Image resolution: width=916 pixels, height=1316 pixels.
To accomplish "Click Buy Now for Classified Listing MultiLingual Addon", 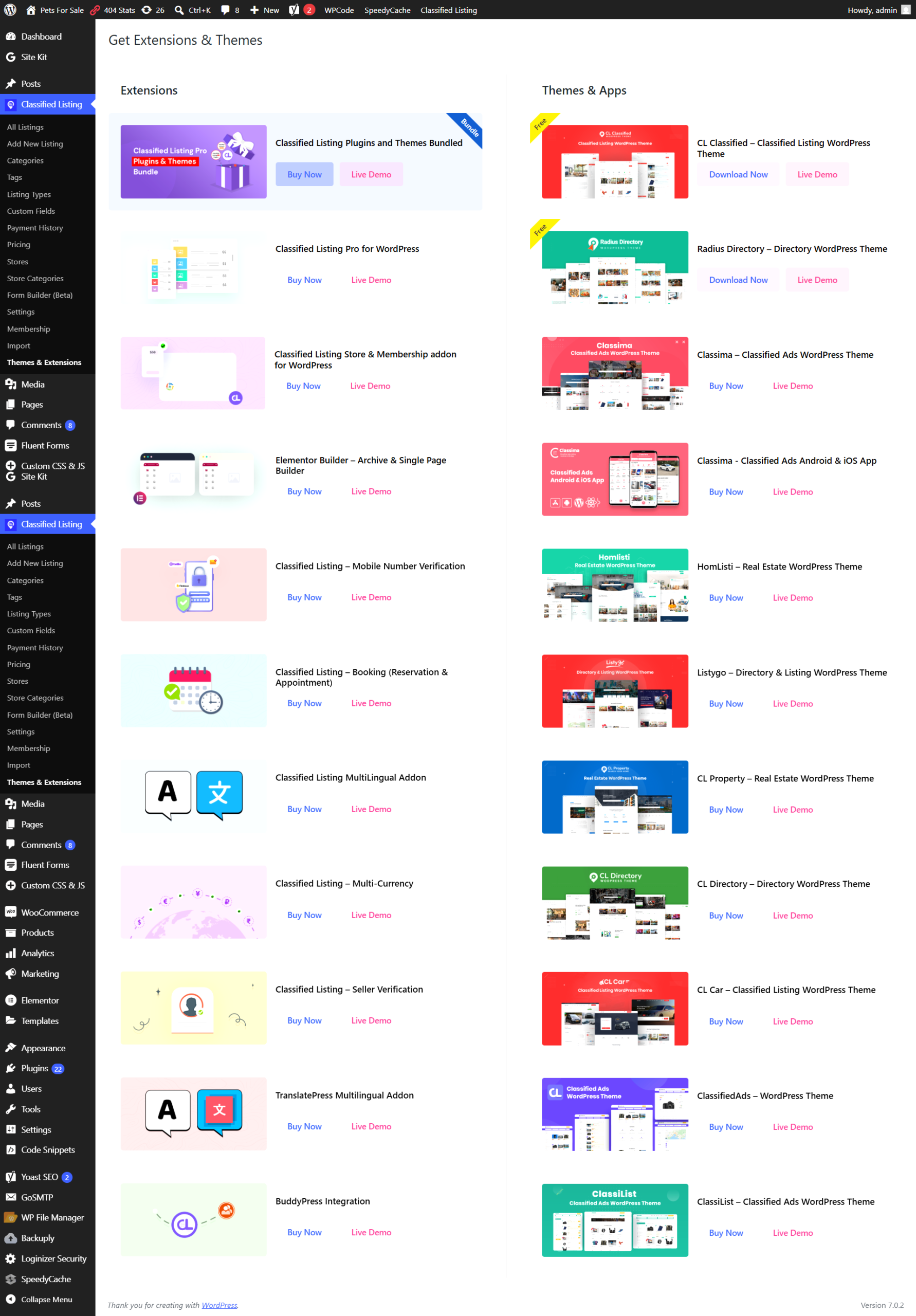I will click(x=304, y=809).
